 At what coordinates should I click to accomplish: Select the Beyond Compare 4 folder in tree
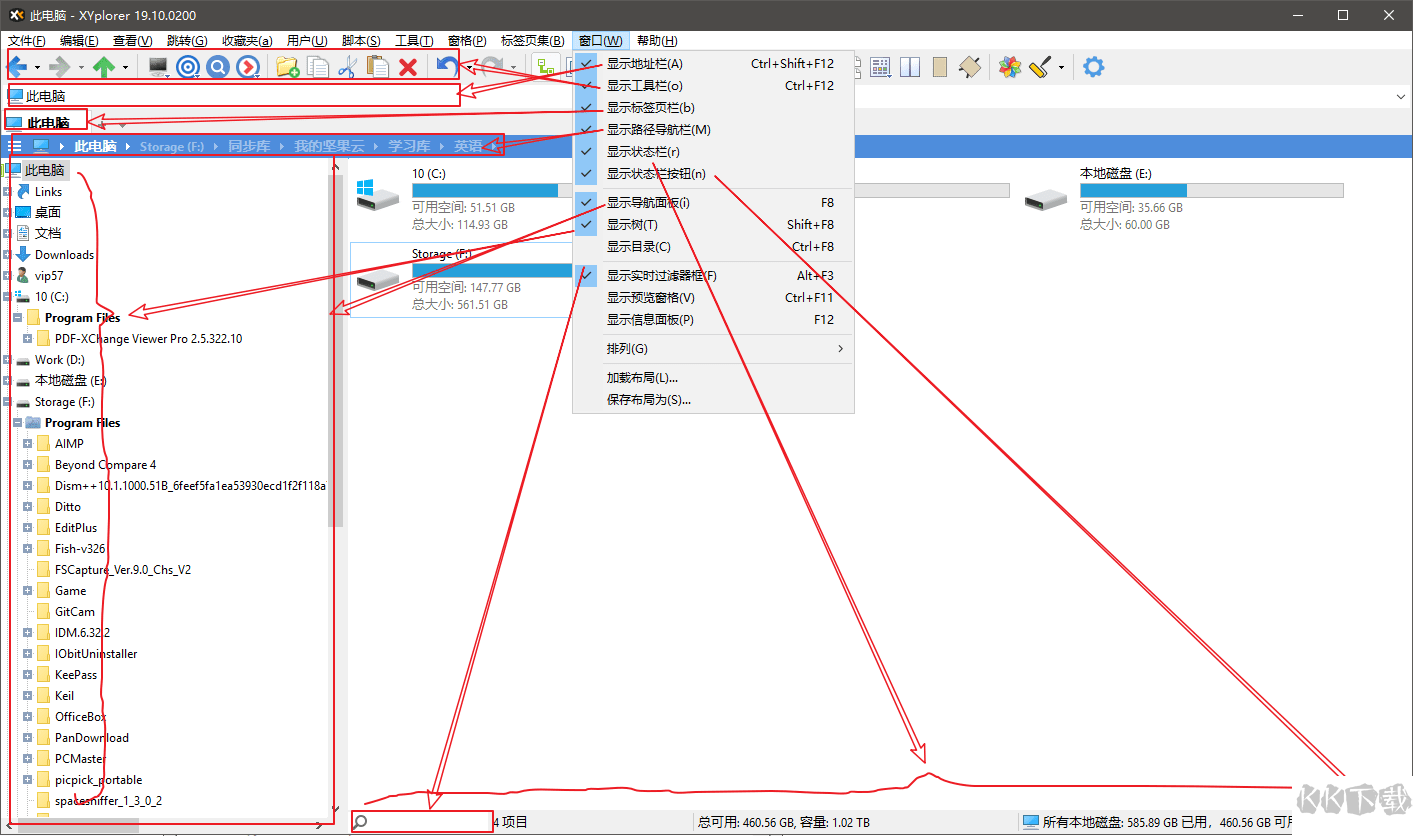(x=105, y=465)
